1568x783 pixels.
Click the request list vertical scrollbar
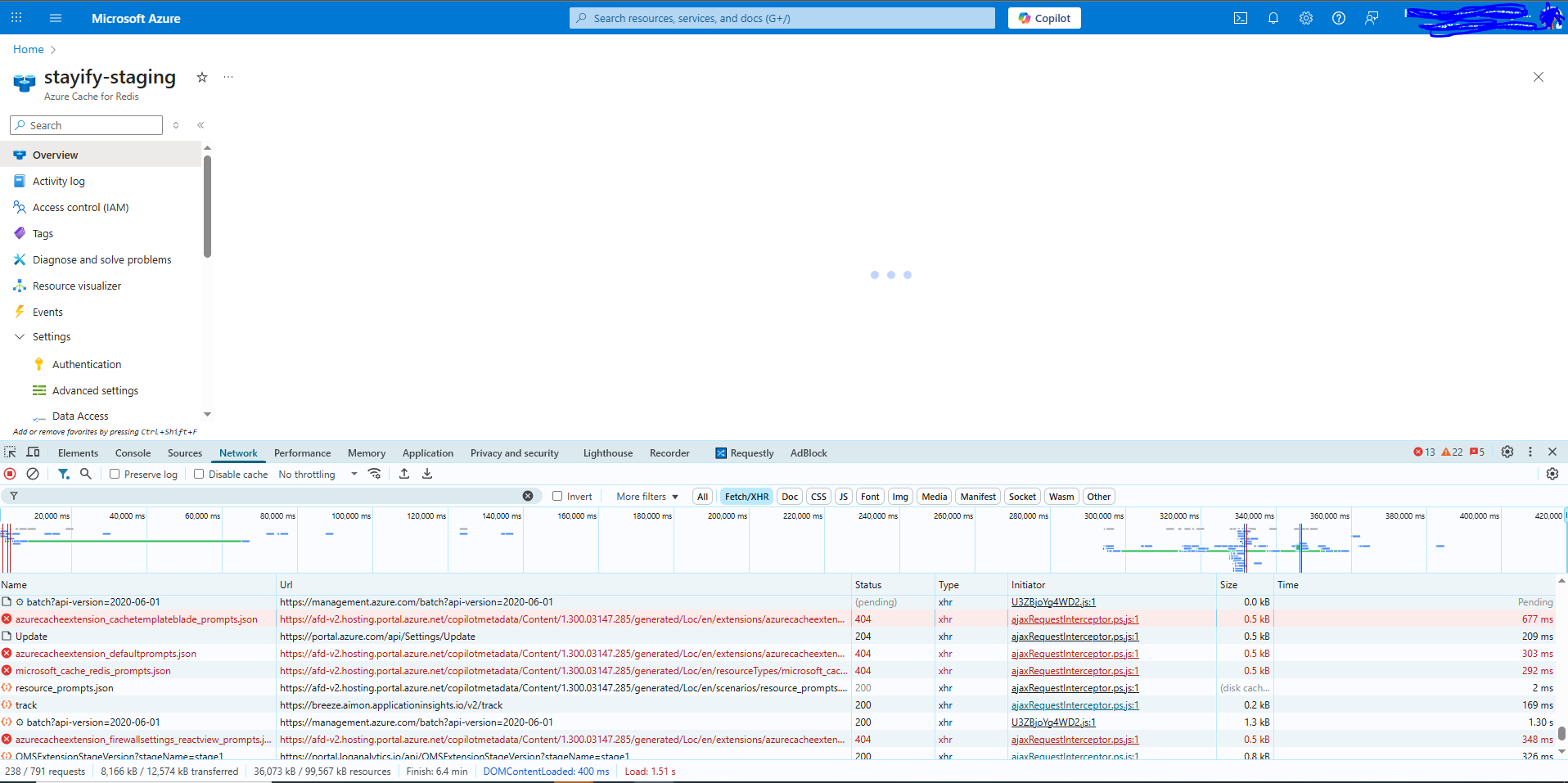pyautogui.click(x=1561, y=733)
